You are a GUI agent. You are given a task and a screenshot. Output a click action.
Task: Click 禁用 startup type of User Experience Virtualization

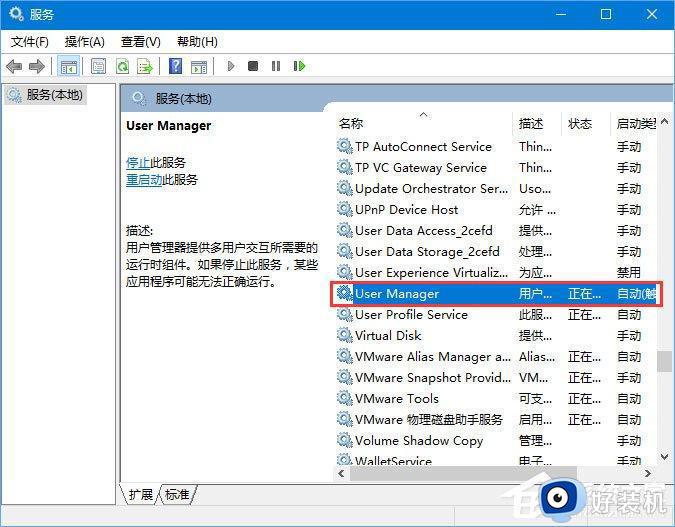[629, 272]
